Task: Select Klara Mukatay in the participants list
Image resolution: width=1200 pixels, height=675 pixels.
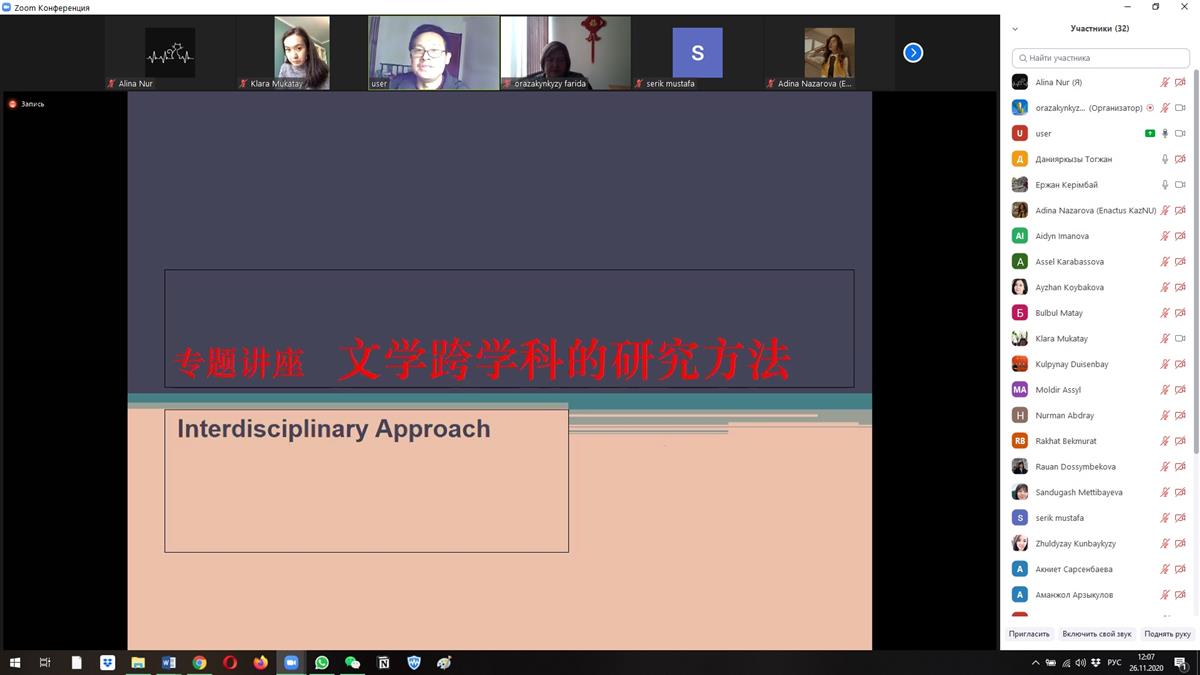Action: [1061, 339]
